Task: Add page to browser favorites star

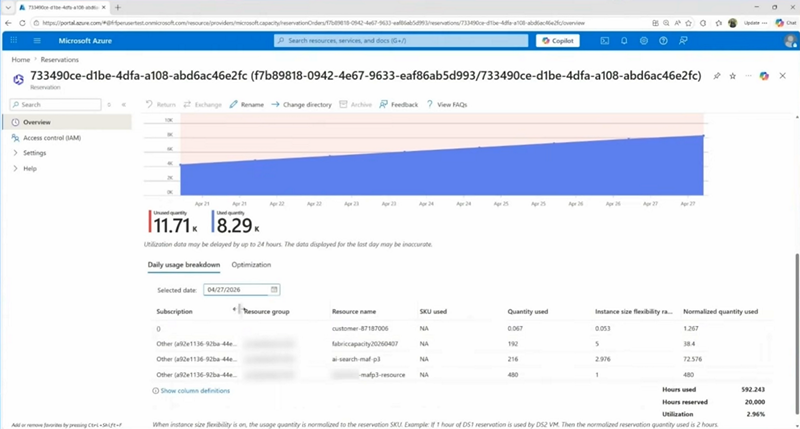Action: 688,23
